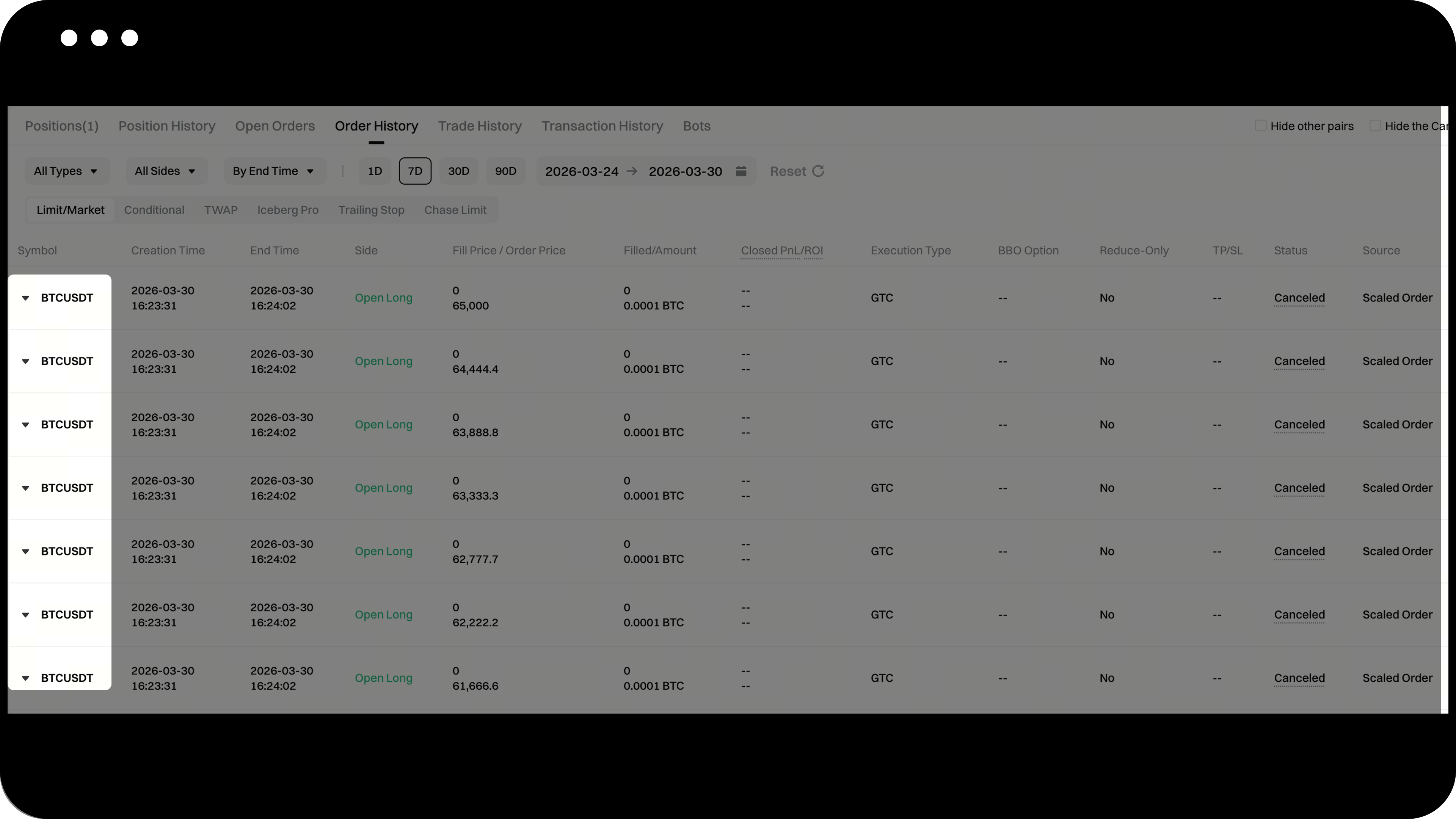Open the All Types dropdown
This screenshot has height=819, width=1456.
pyautogui.click(x=66, y=171)
